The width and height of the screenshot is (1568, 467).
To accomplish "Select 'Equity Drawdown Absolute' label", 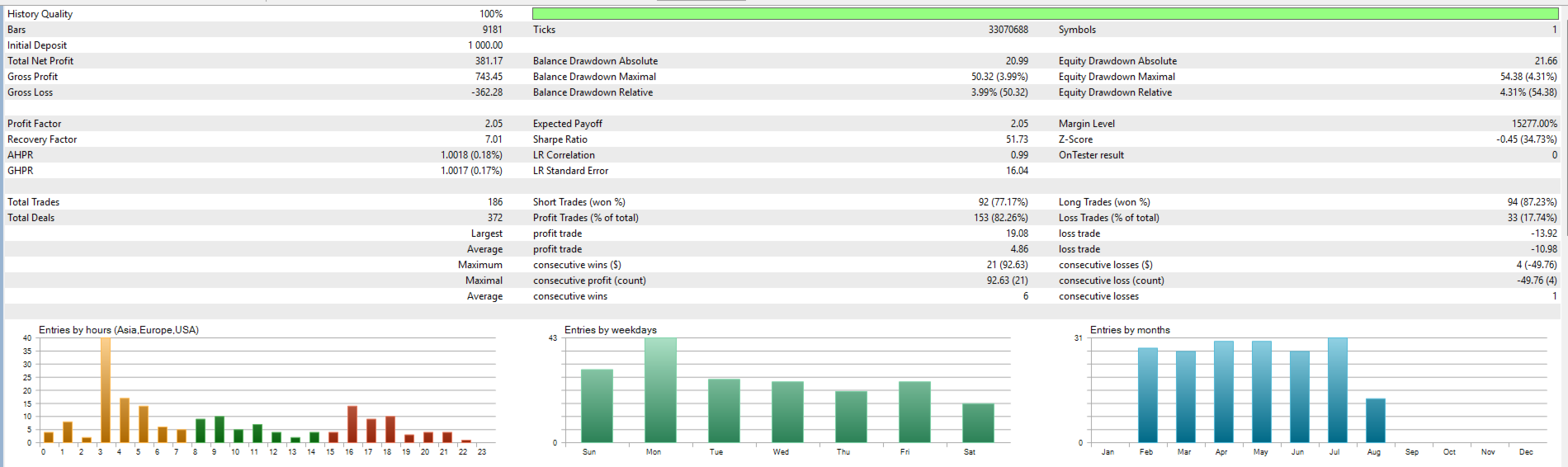I will tap(1117, 61).
